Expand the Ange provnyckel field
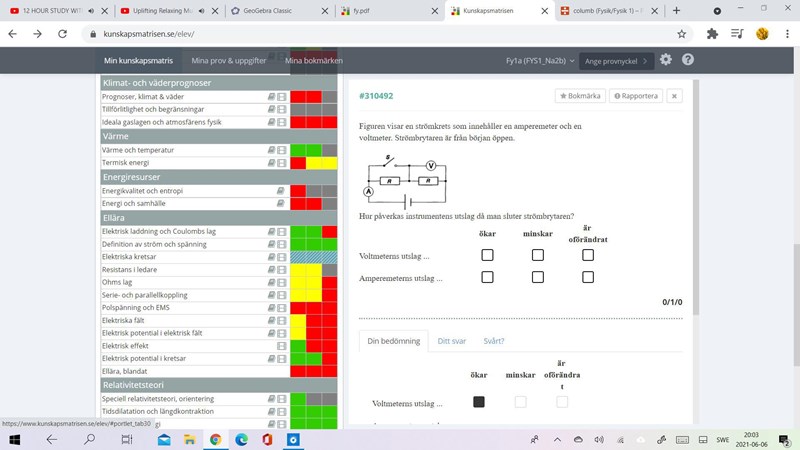 tap(617, 61)
